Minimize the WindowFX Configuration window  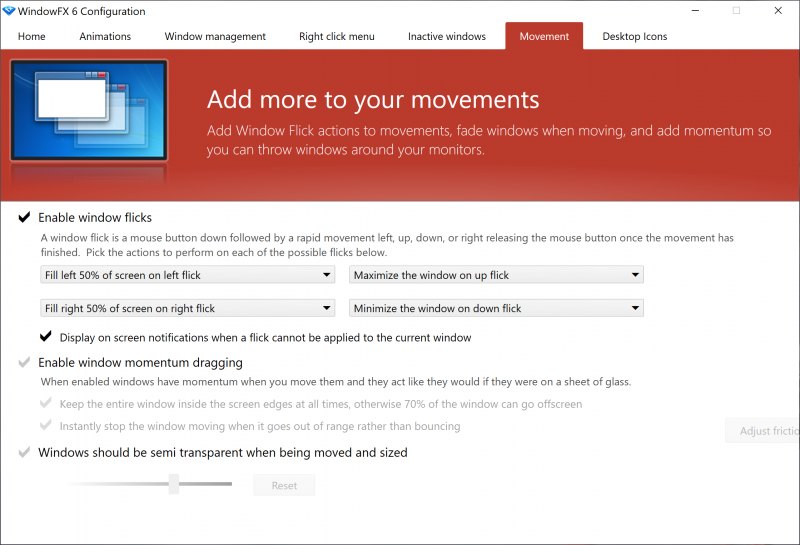point(695,11)
